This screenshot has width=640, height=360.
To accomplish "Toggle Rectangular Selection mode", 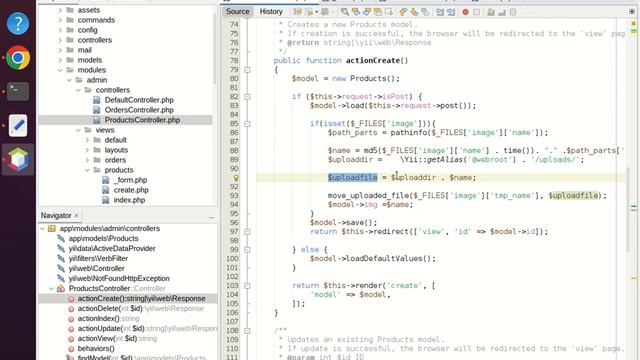I will click(x=389, y=12).
